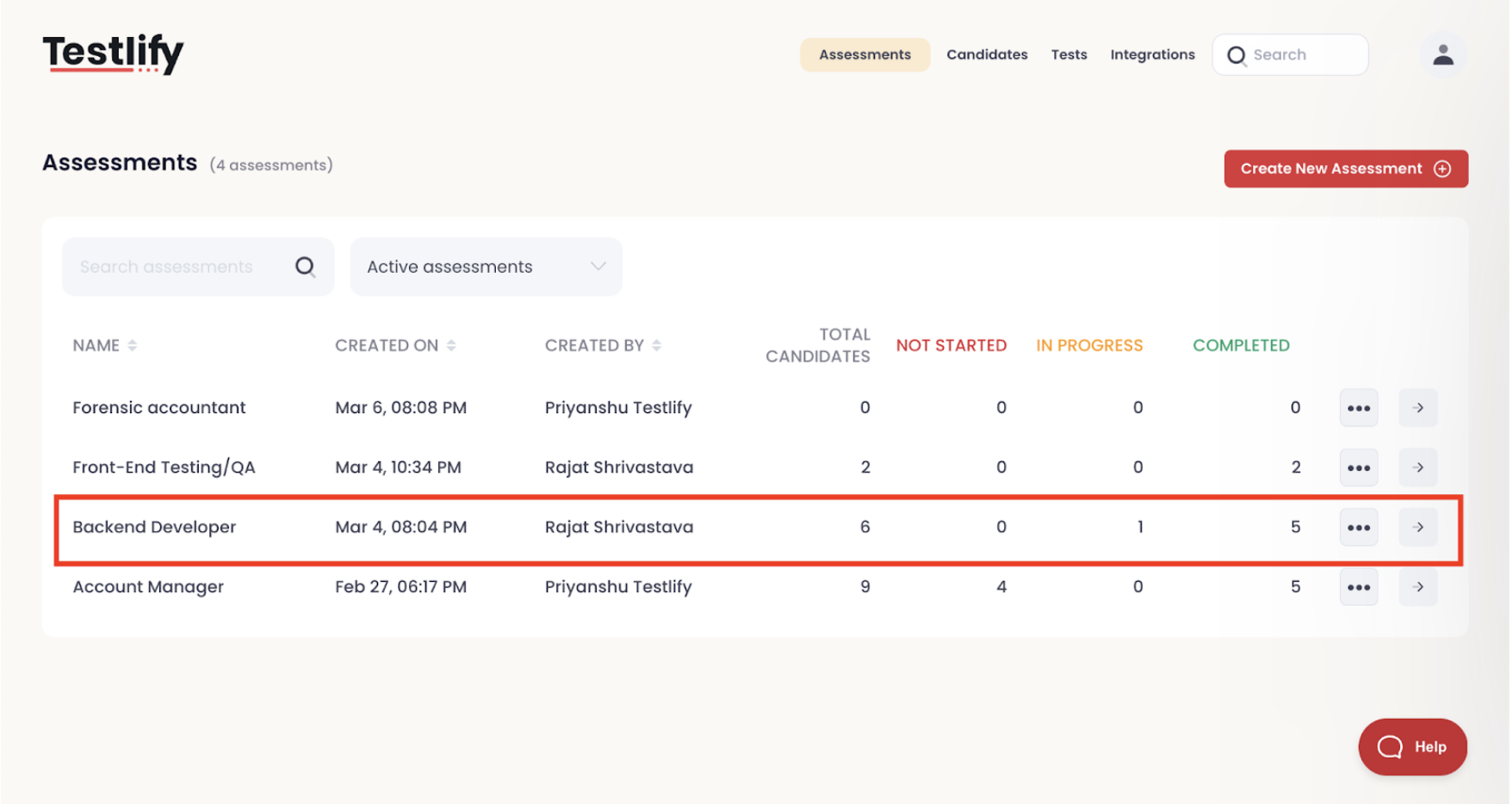Screen dimensions: 1512x804
Task: Click the Testlify logo
Action: [x=113, y=52]
